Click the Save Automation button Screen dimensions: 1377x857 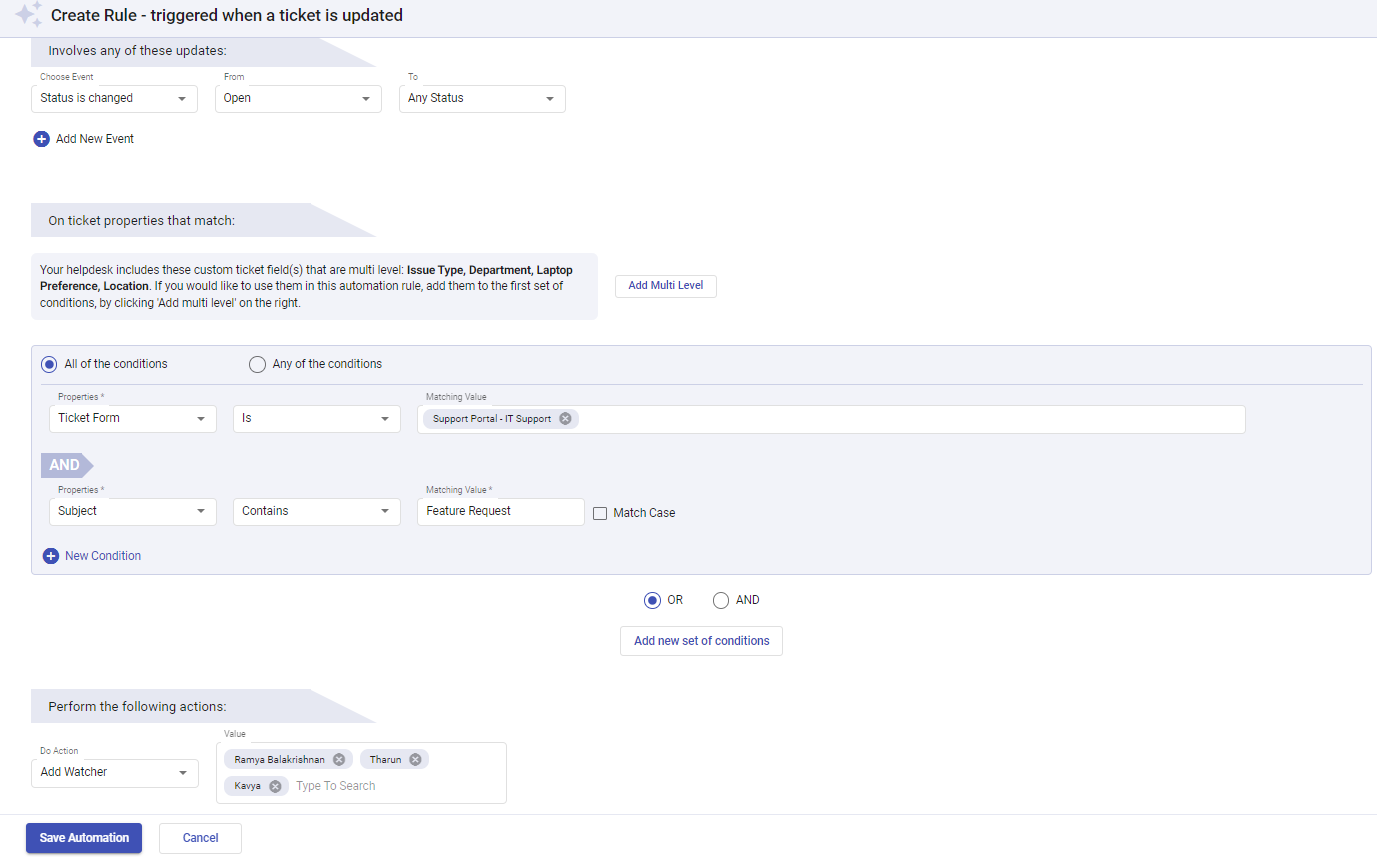coord(83,837)
